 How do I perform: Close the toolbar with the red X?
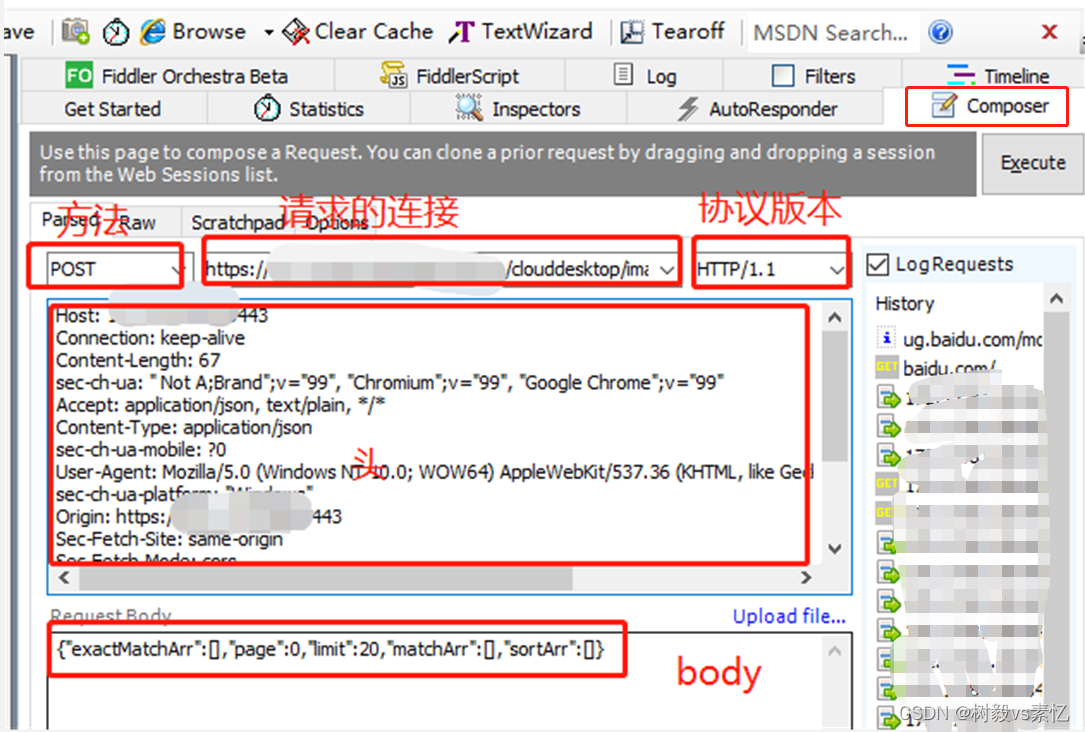[x=1049, y=32]
